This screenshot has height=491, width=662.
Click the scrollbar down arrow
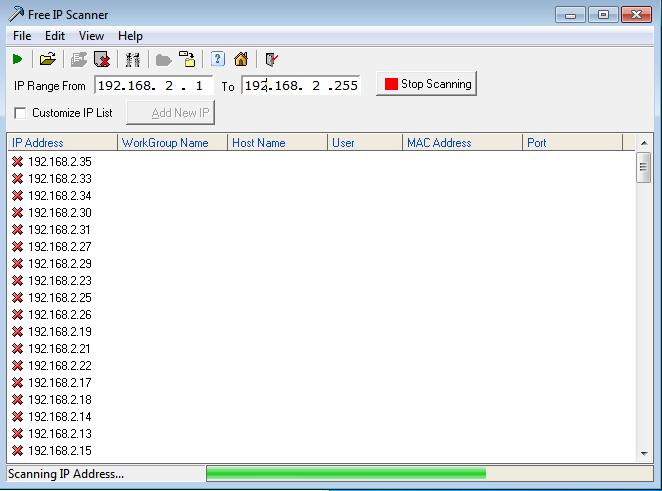[644, 453]
